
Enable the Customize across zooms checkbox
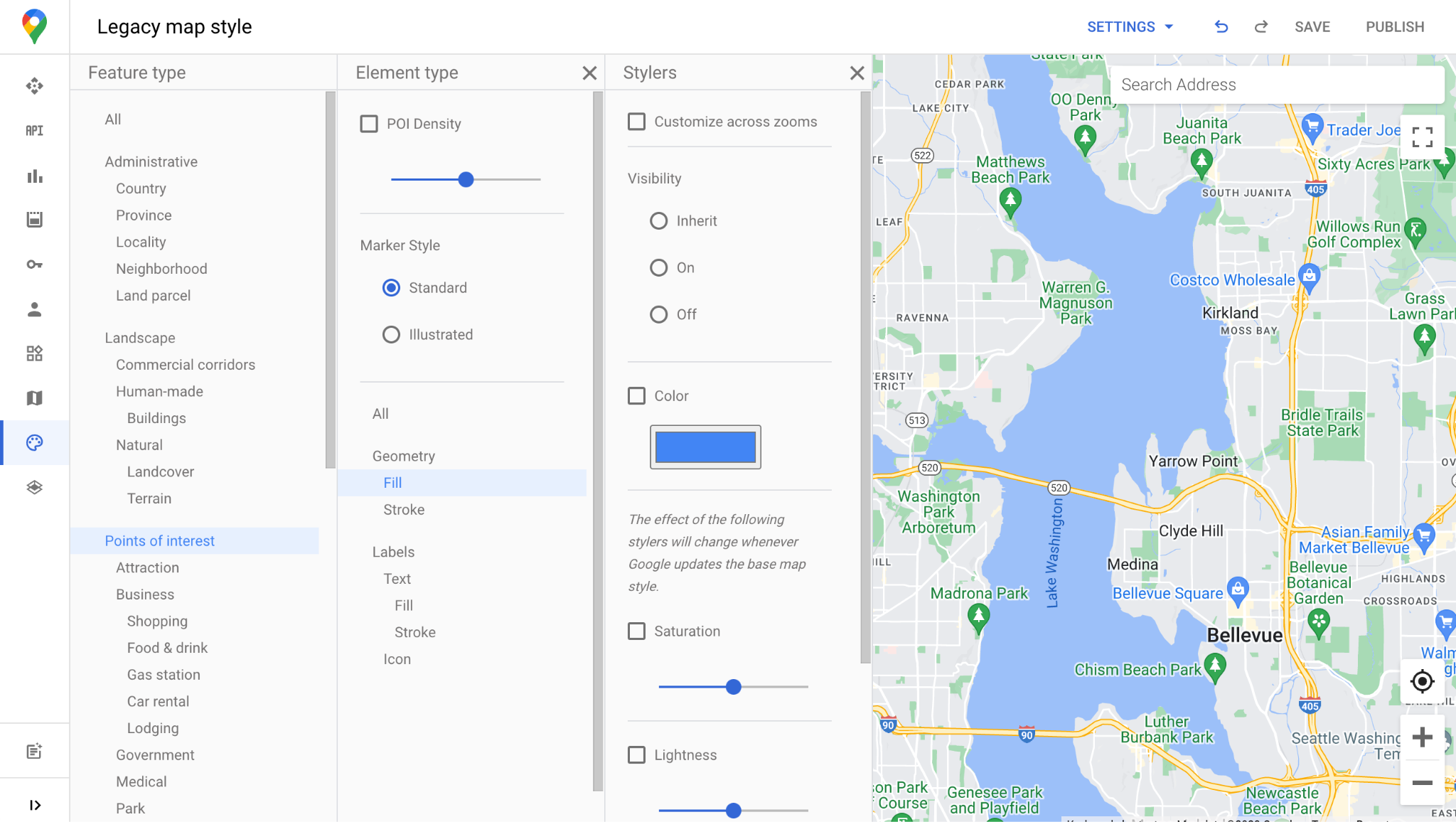[x=636, y=121]
